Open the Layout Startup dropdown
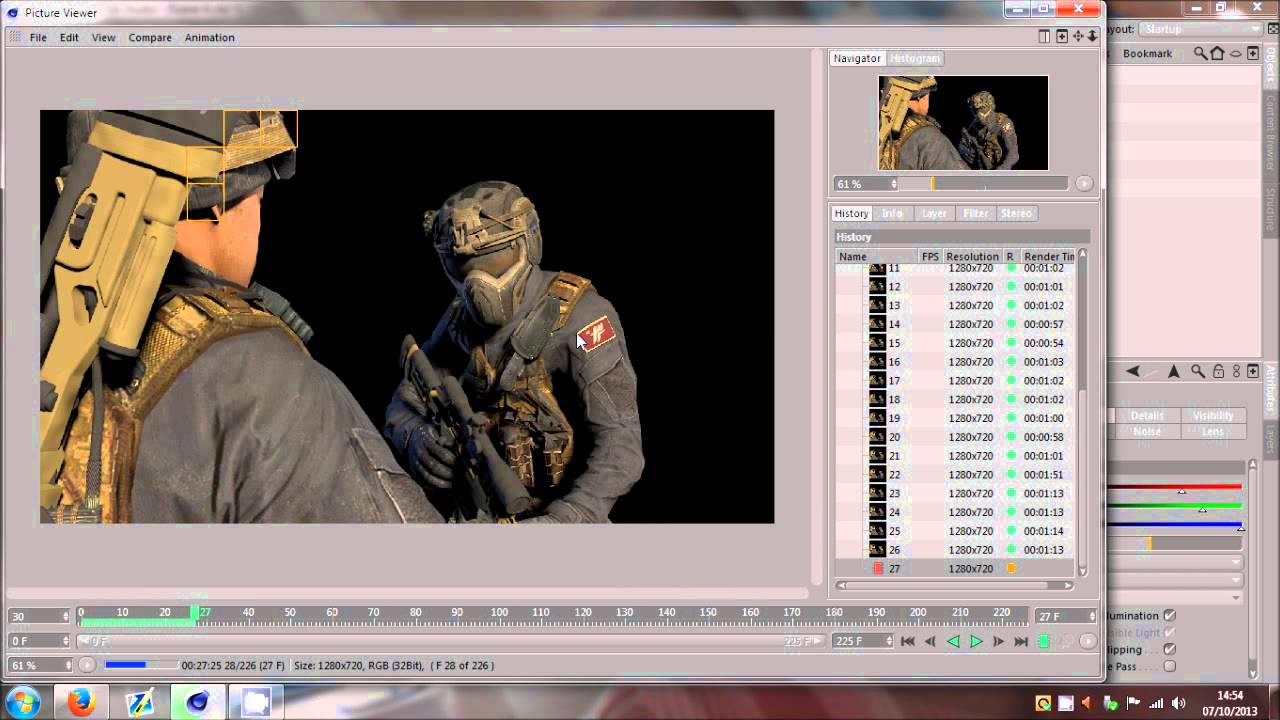The image size is (1280, 720). click(x=1201, y=29)
